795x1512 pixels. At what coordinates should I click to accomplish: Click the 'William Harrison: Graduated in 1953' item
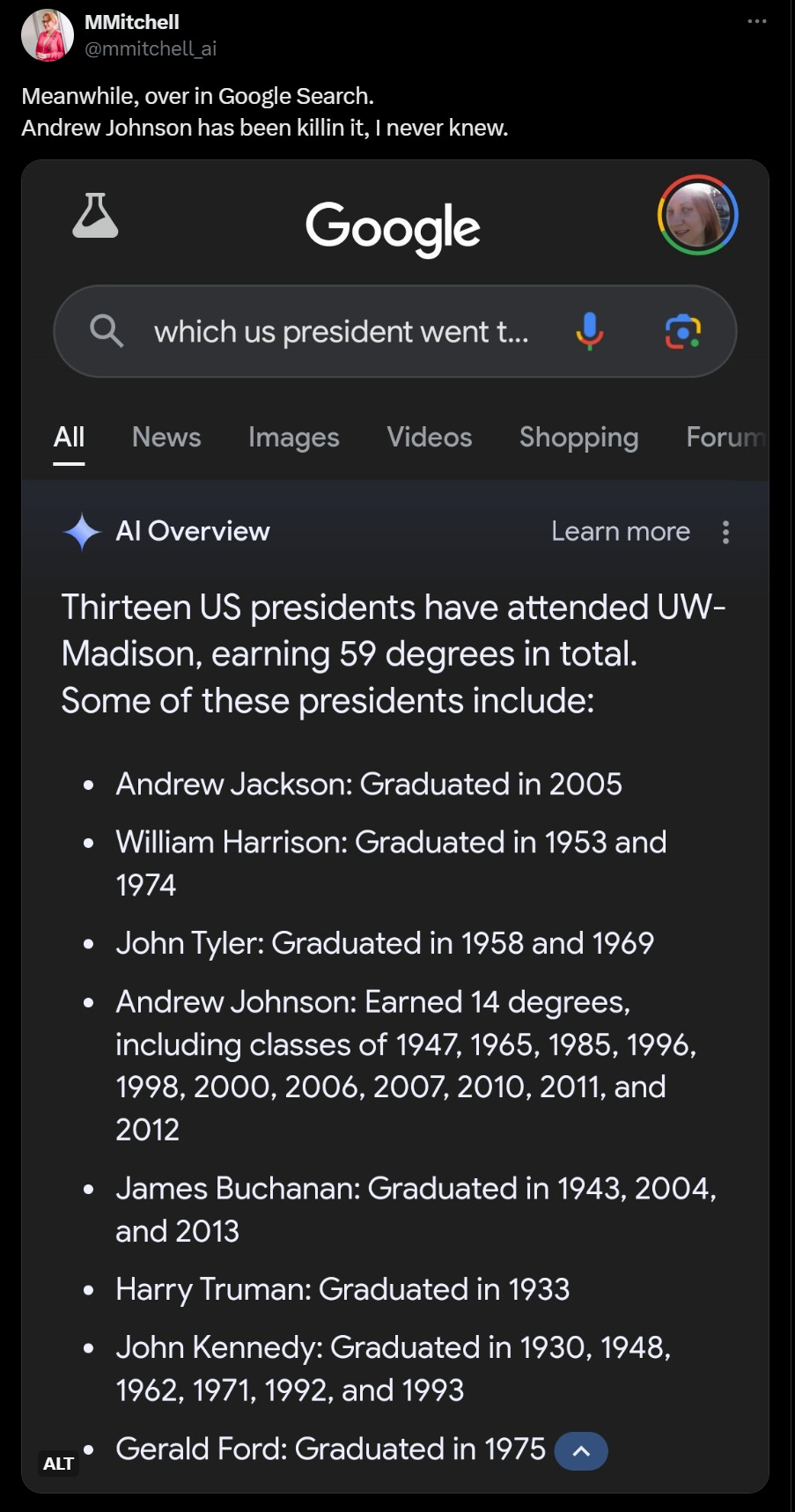click(391, 863)
